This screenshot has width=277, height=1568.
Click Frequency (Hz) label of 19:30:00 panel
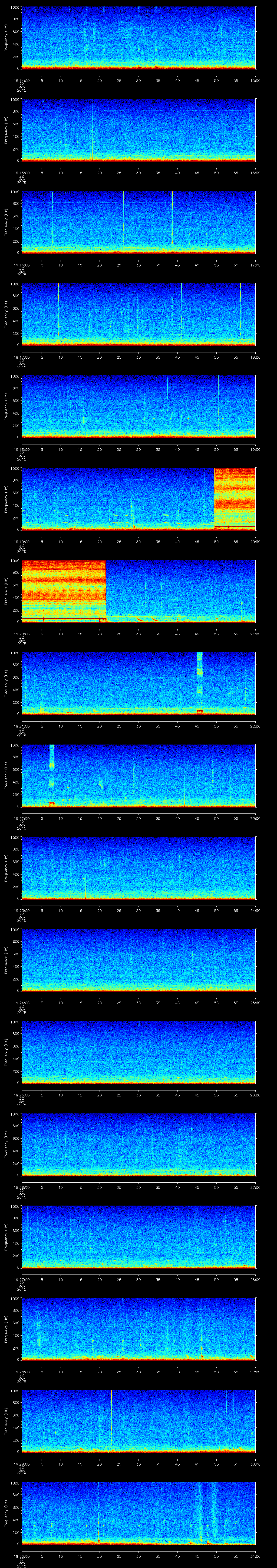click(6, 1513)
